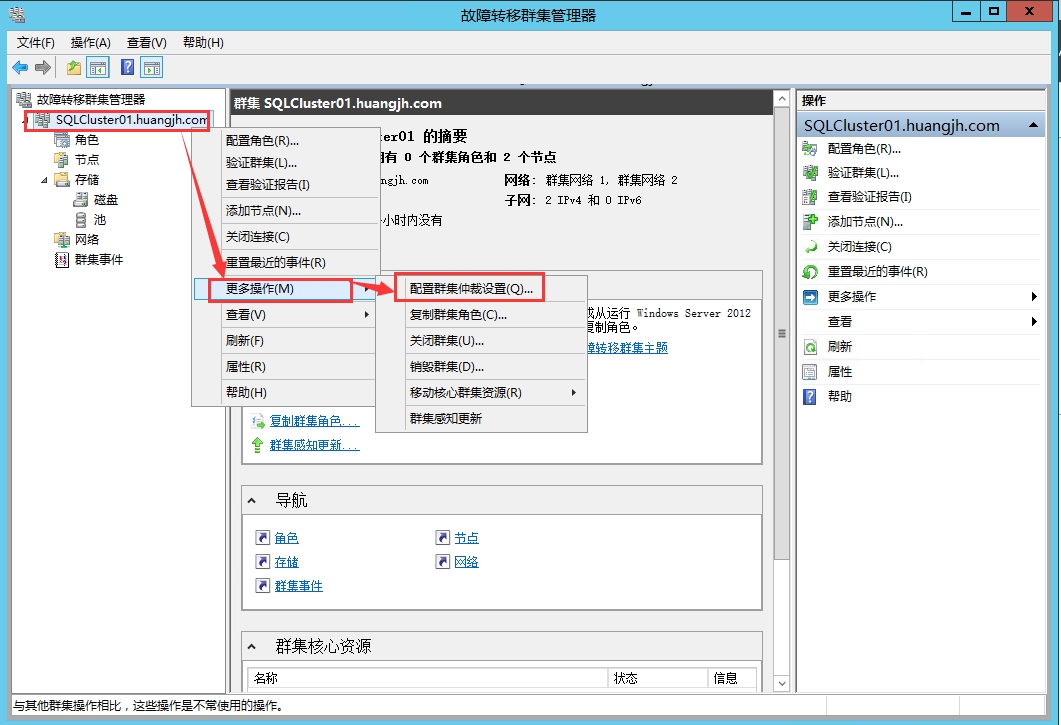Click 故障转移群集管理器 root tree node
The image size is (1061, 725).
click(91, 100)
